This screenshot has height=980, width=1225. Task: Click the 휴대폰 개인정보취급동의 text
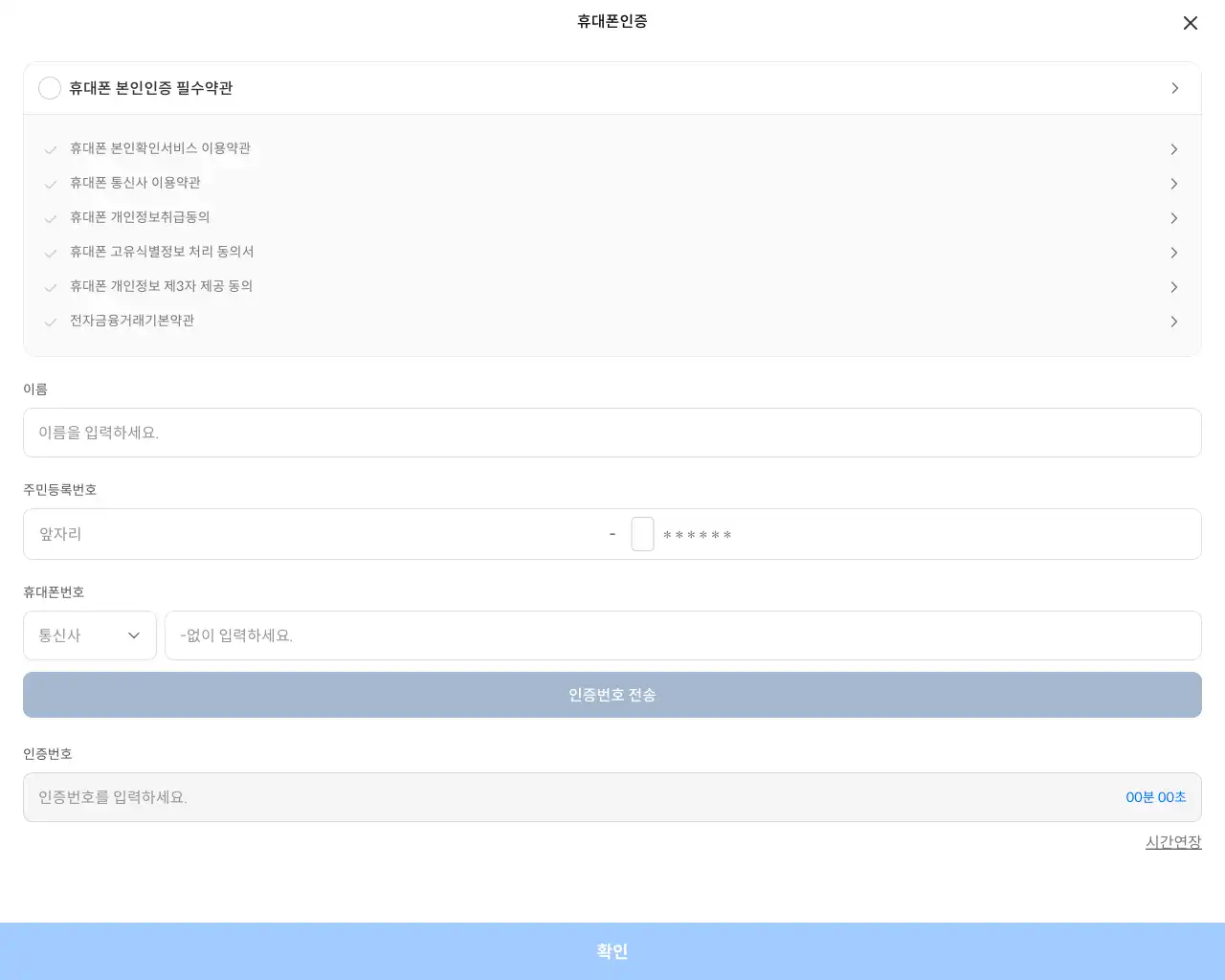140,217
